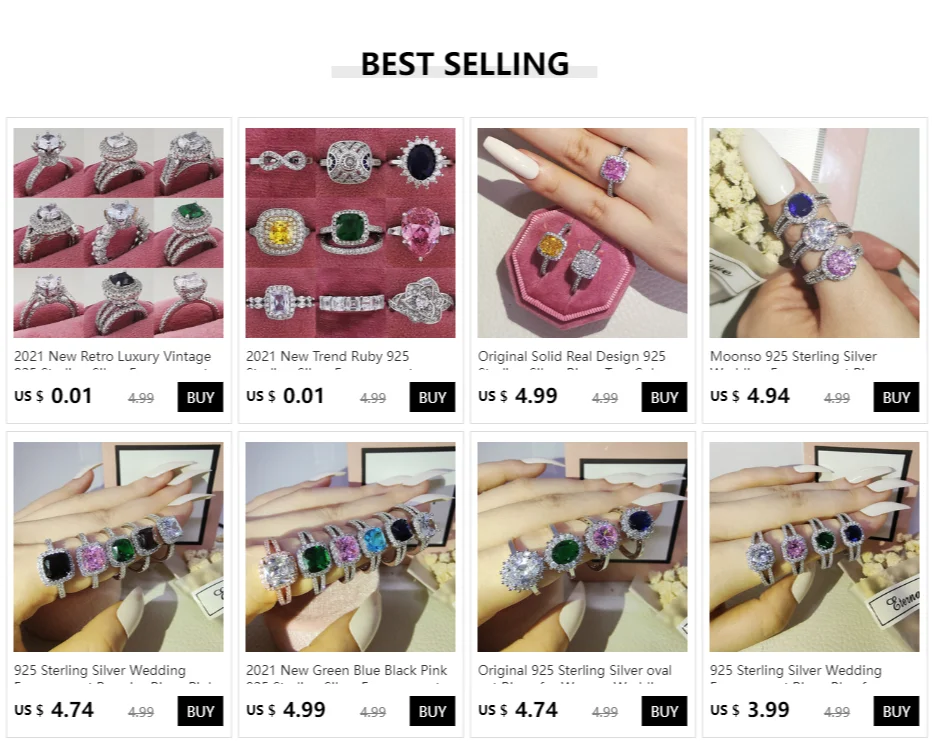Click BUY for the Green Blue Black Pink ring
Image resolution: width=932 pixels, height=749 pixels.
tap(432, 711)
